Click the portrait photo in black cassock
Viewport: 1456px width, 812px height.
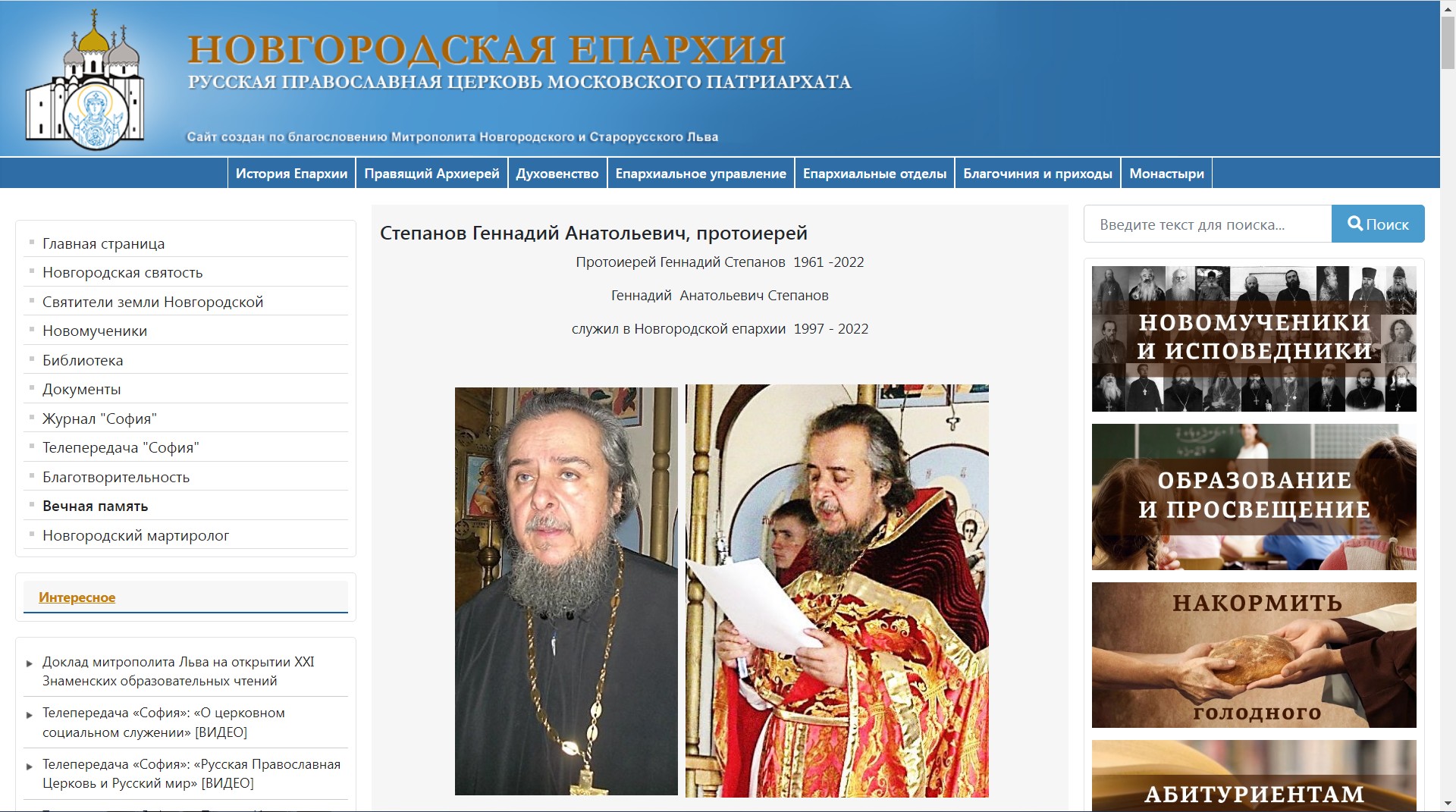pyautogui.click(x=566, y=591)
